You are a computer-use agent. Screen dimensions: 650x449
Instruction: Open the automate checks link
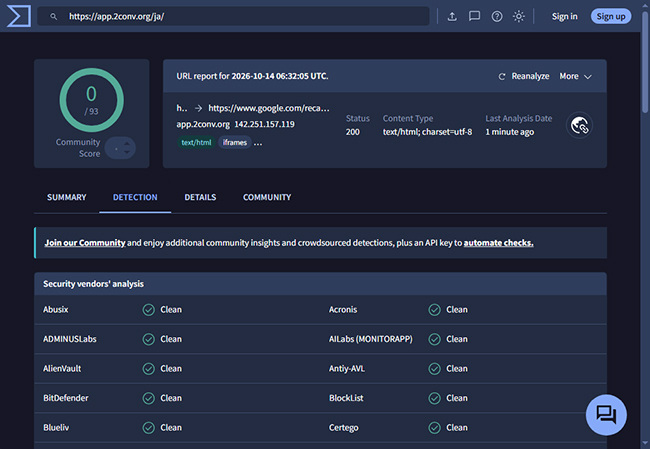[x=498, y=243]
